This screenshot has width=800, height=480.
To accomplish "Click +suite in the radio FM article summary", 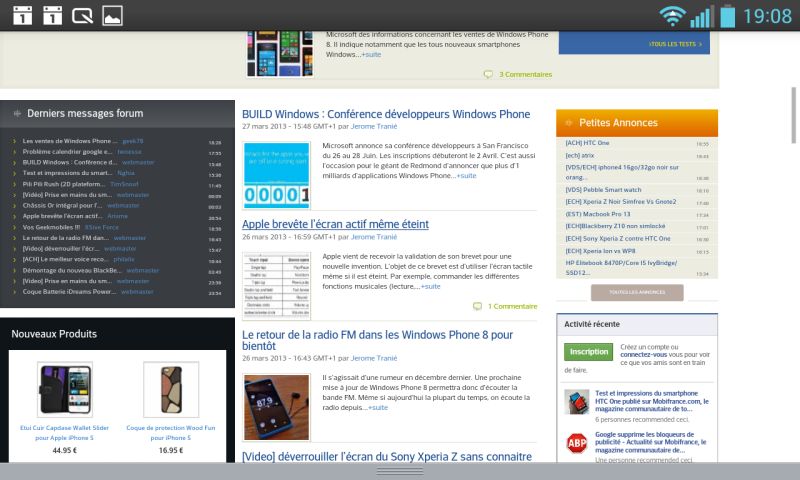I will tap(378, 408).
